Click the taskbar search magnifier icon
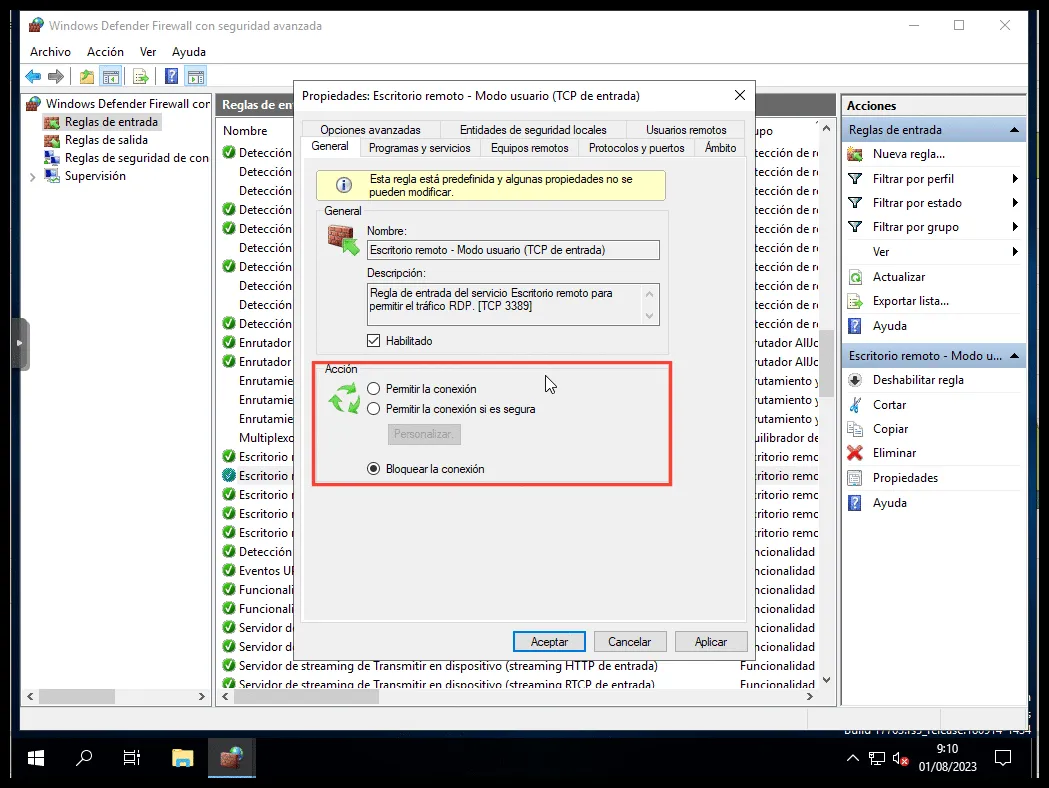 [84, 758]
